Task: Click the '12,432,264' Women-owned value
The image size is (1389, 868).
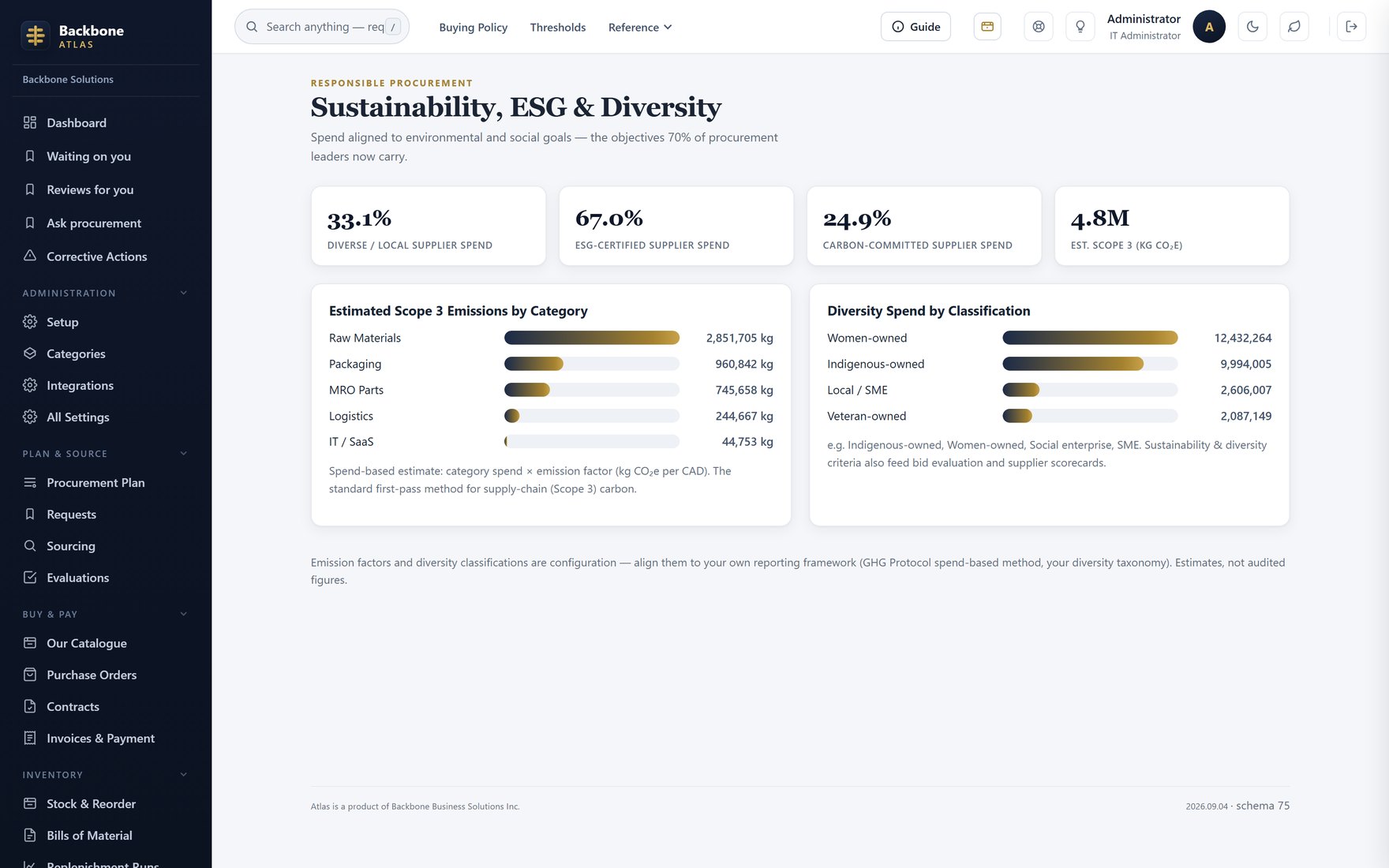Action: [1243, 338]
